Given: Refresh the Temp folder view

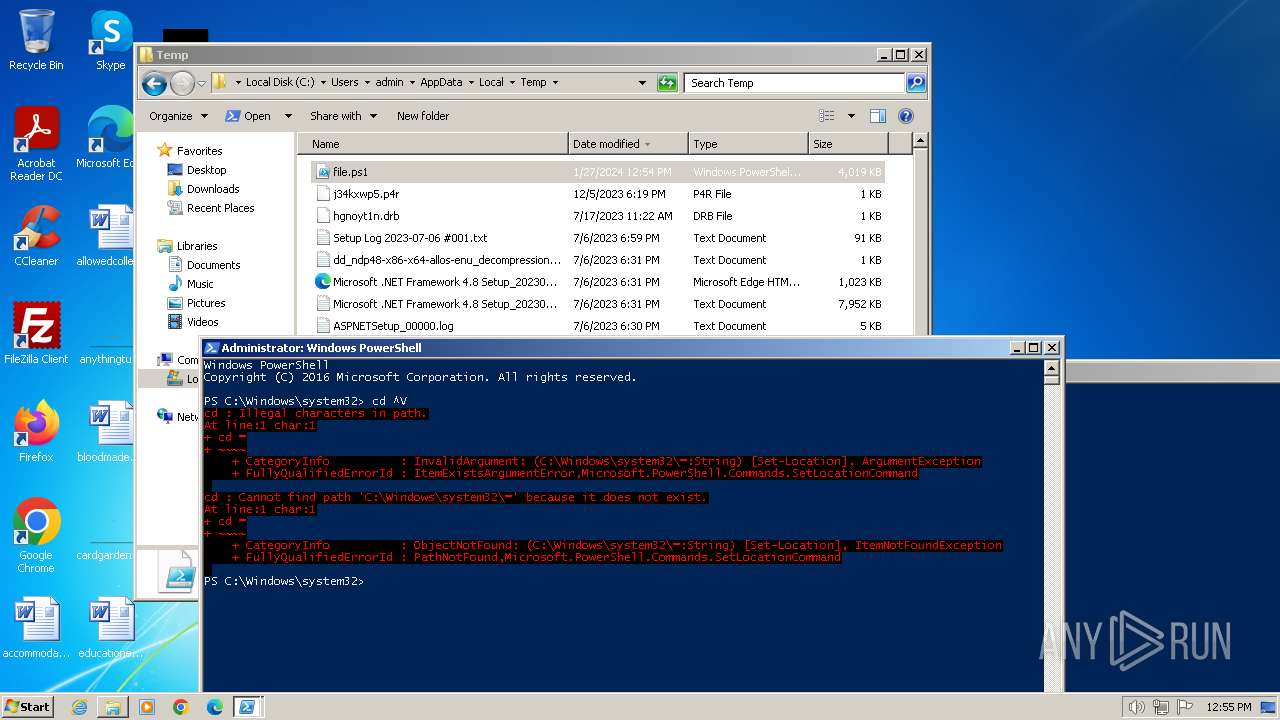Looking at the screenshot, I should tap(667, 83).
